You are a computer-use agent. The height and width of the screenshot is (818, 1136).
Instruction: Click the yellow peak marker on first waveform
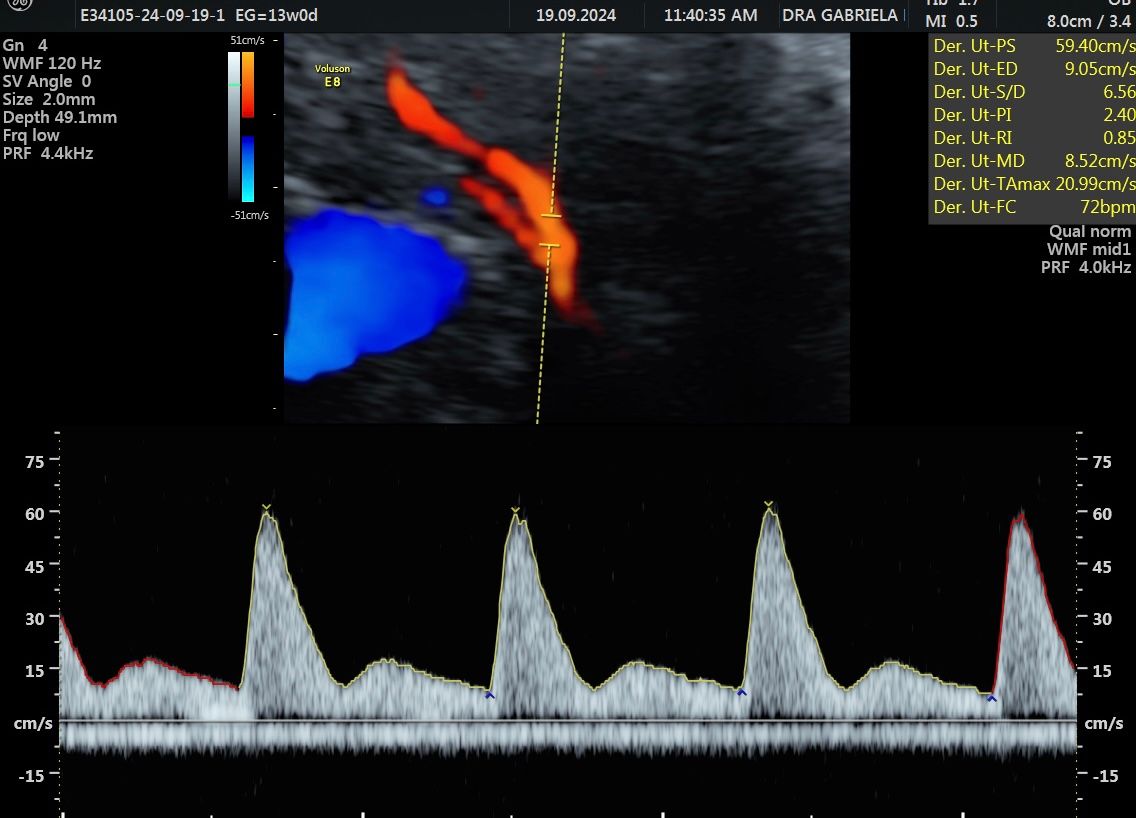[x=266, y=508]
